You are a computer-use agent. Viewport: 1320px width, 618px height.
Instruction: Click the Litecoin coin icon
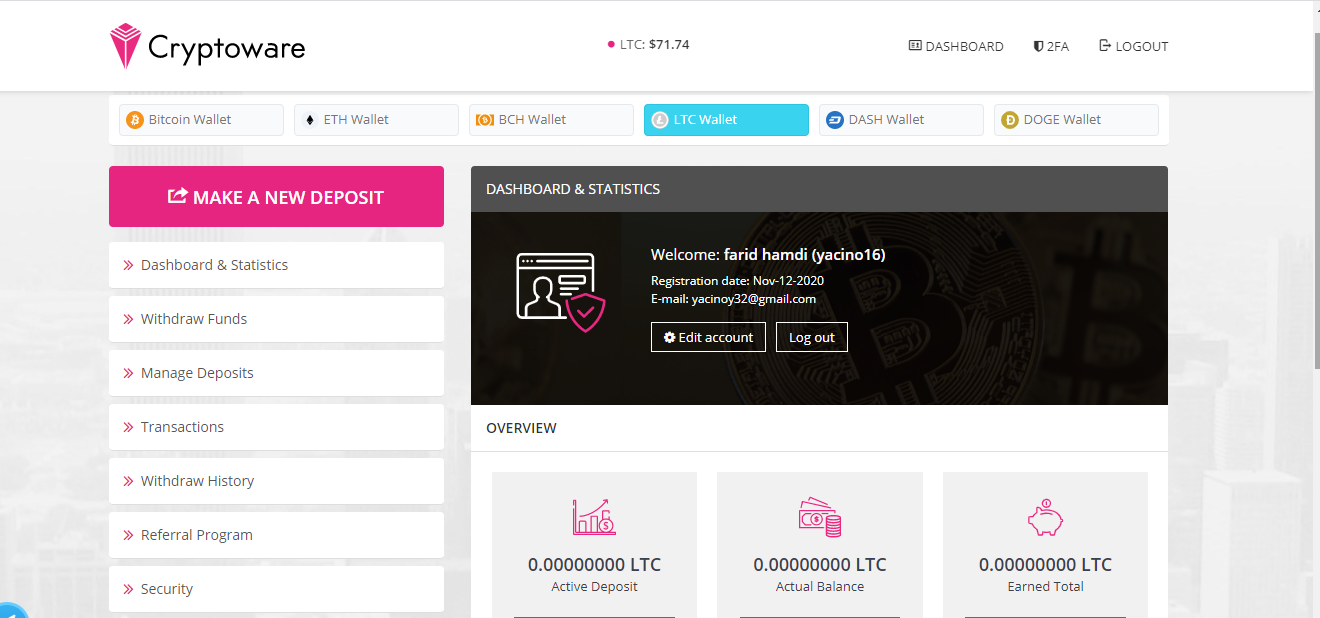[x=659, y=120]
